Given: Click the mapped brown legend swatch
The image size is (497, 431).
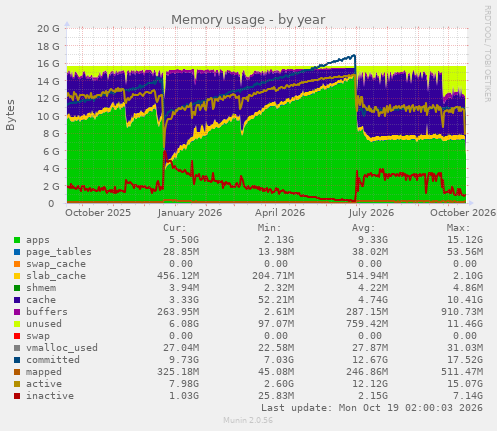Looking at the screenshot, I should 17,372.
